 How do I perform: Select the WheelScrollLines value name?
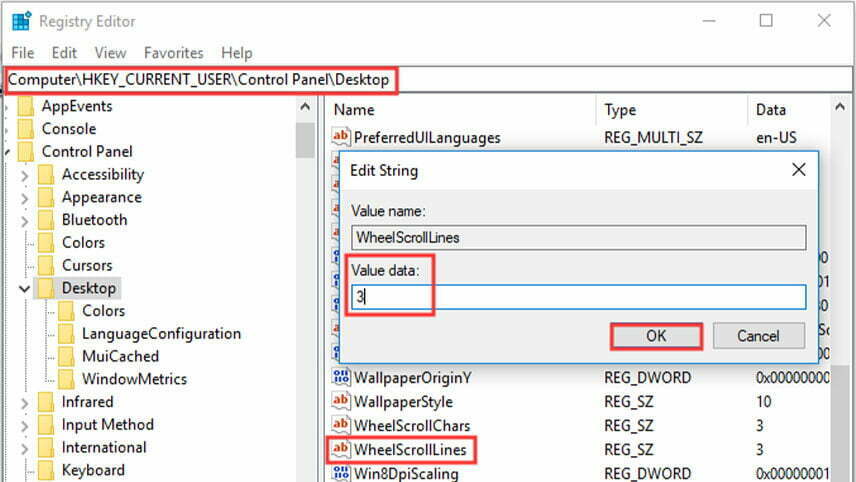pos(409,449)
